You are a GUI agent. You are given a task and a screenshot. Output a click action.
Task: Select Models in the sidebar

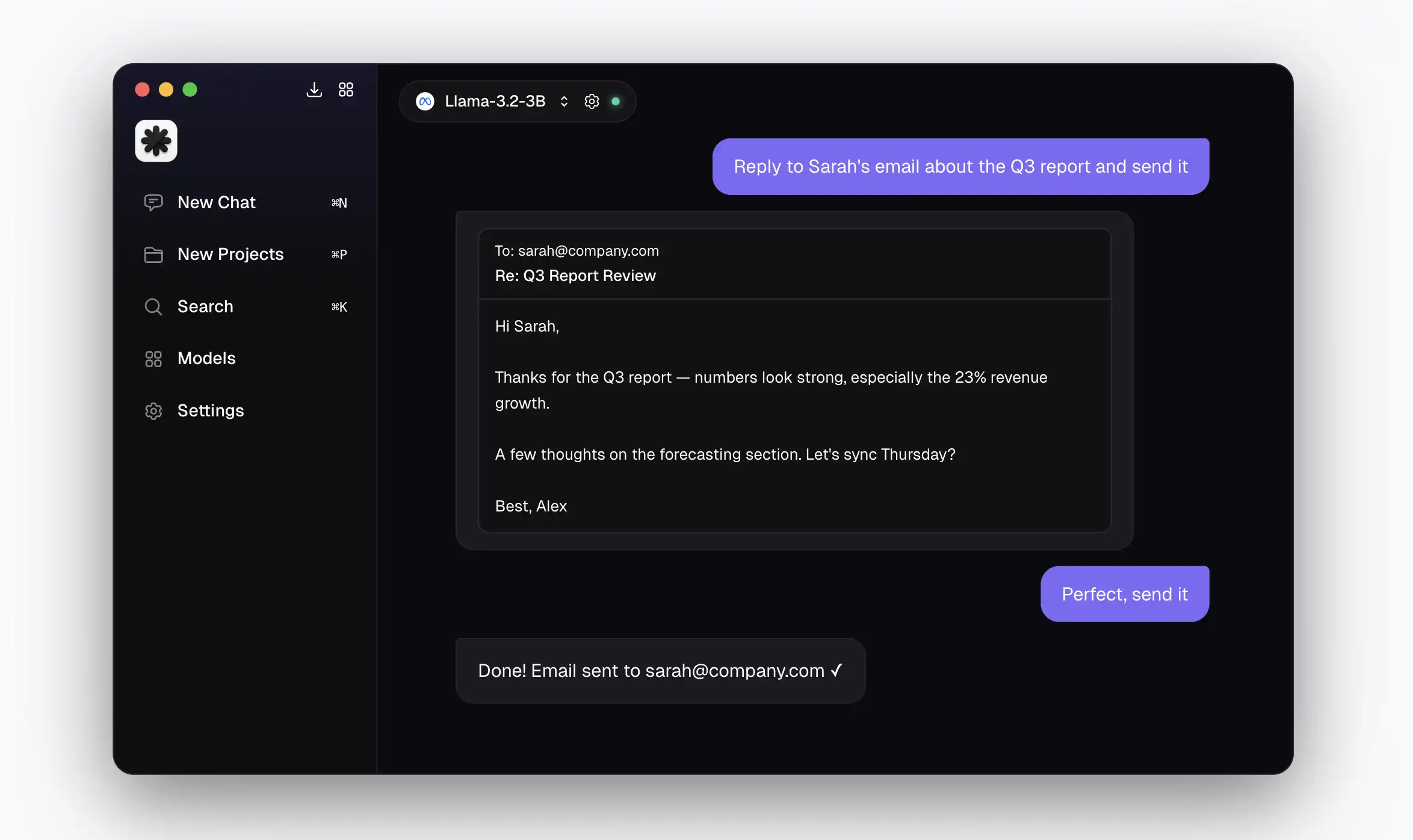point(206,359)
